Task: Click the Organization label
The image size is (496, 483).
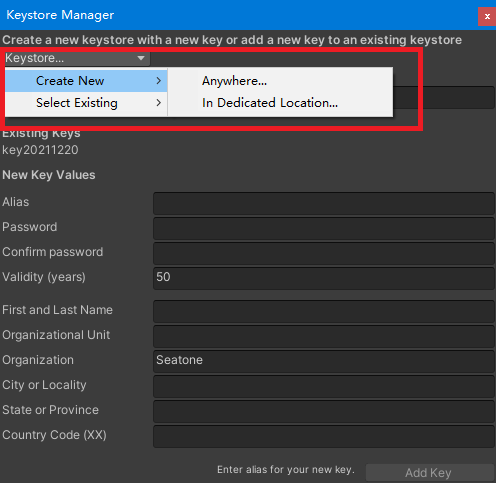Action: pyautogui.click(x=38, y=360)
